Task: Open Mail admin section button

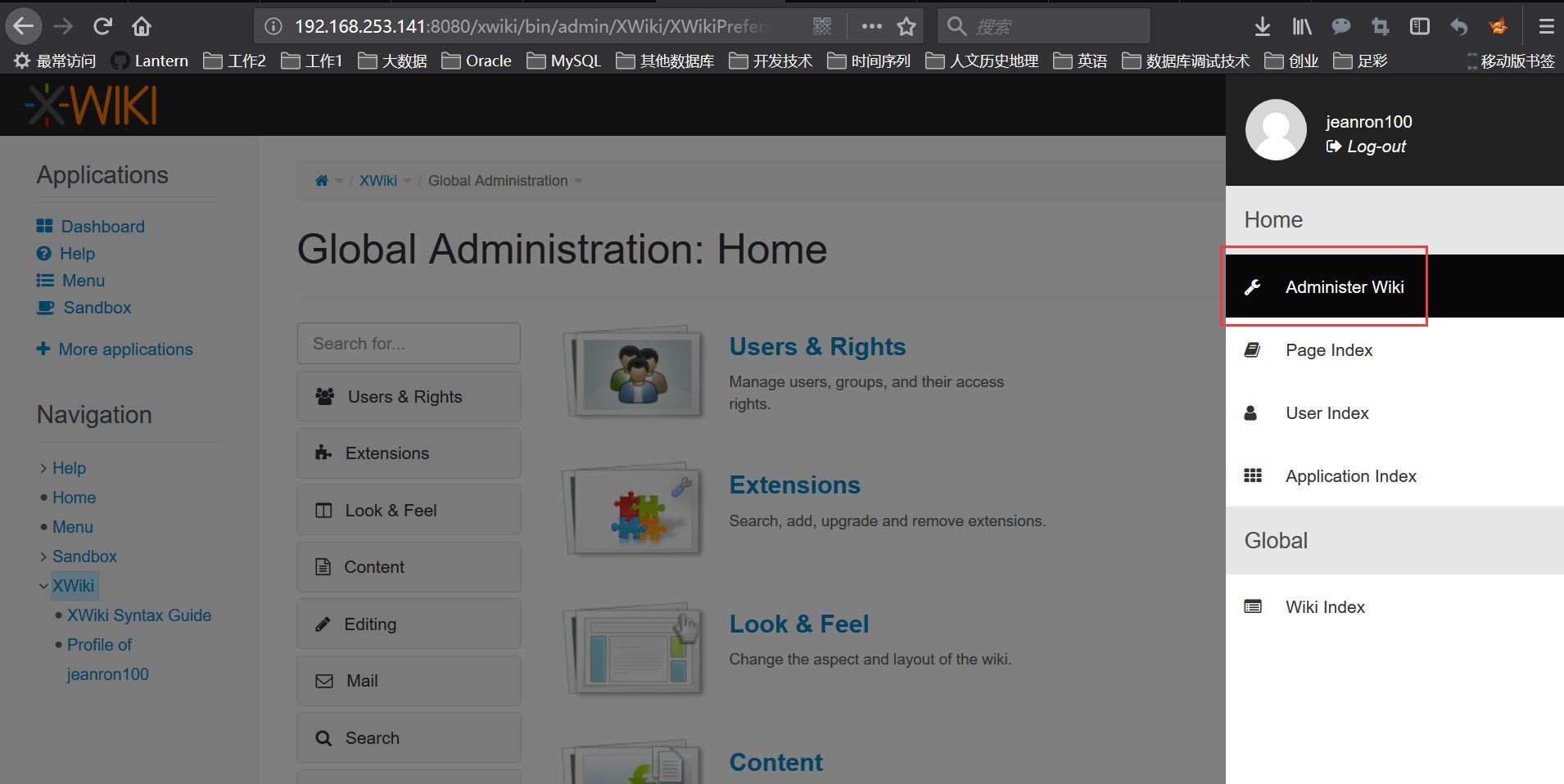Action: 409,681
